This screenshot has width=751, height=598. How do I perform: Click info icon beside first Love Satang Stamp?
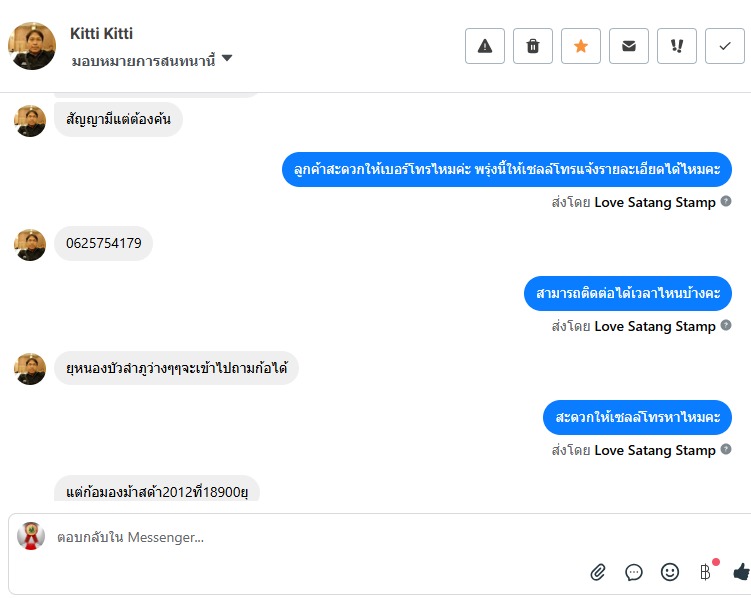(726, 202)
